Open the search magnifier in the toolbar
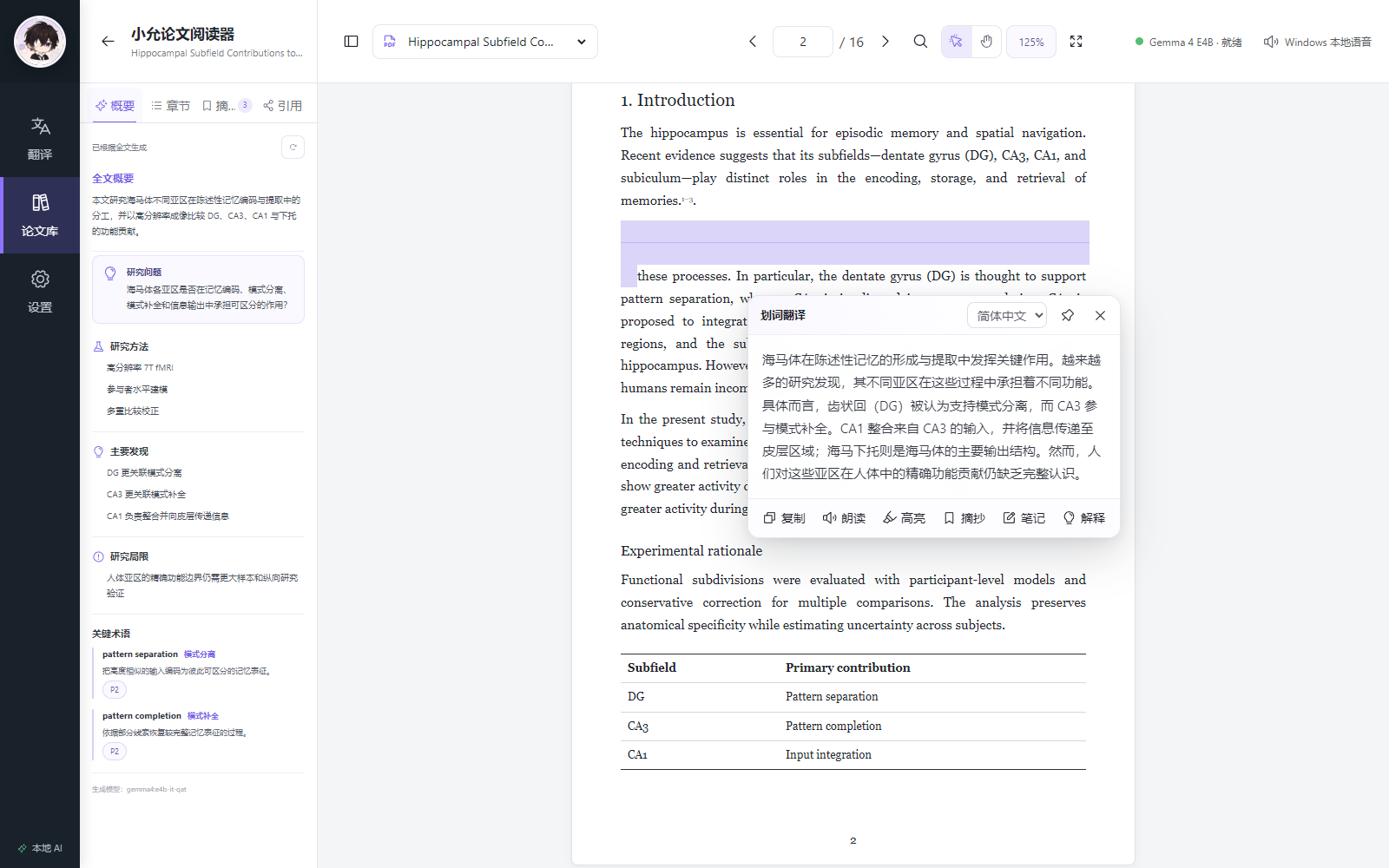The image size is (1389, 868). click(x=920, y=42)
